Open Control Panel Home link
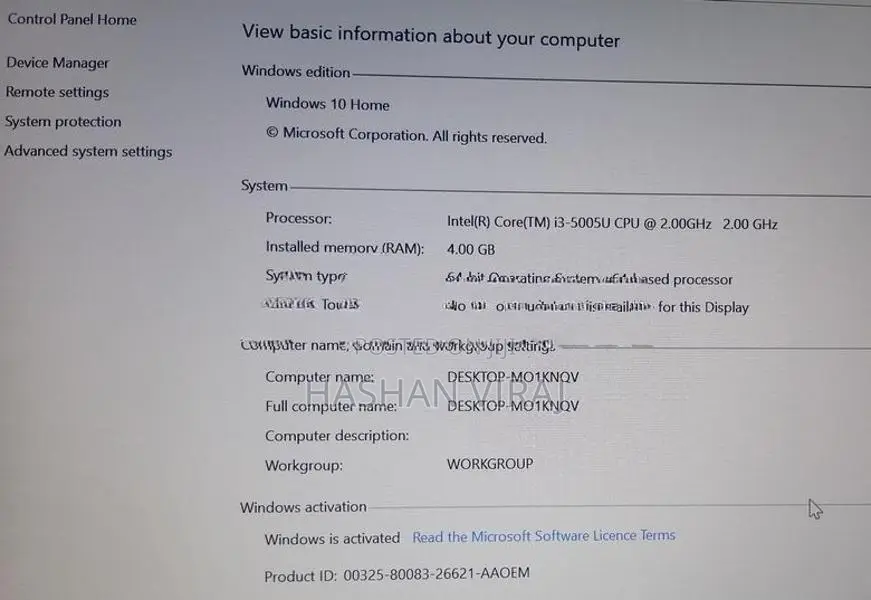The width and height of the screenshot is (871, 600). (72, 19)
